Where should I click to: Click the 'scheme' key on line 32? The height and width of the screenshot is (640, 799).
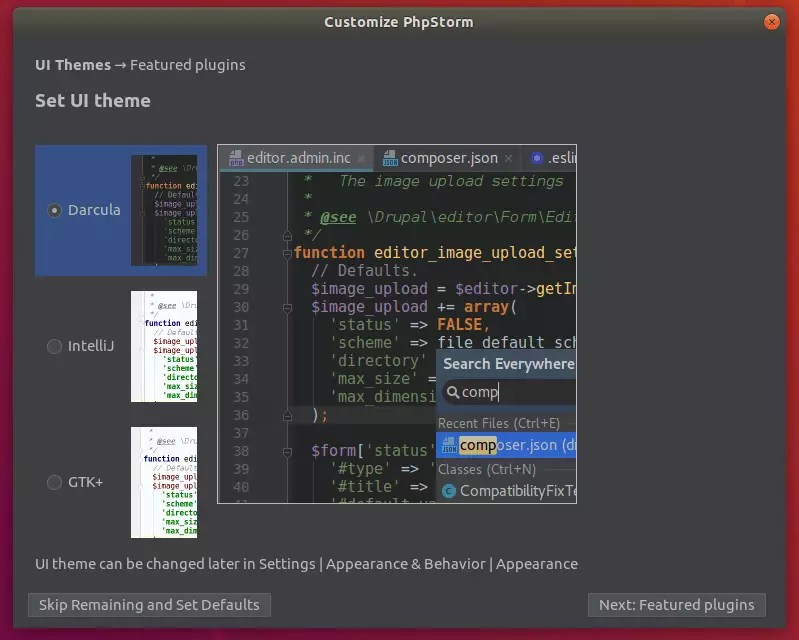click(365, 343)
